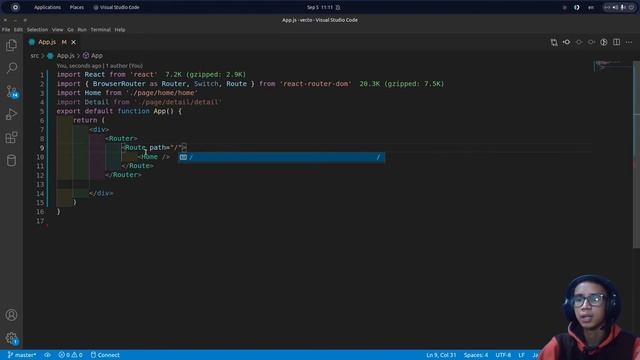Open the Places menu in top panel

[x=77, y=7]
